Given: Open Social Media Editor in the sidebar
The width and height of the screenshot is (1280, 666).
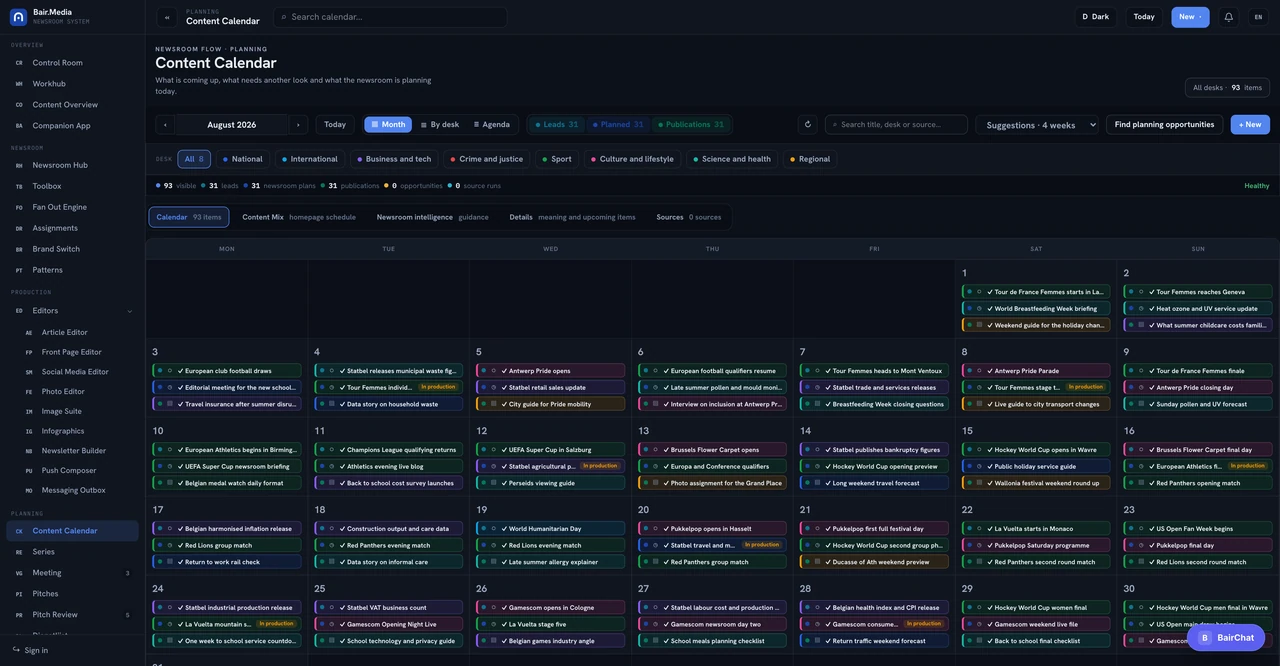Looking at the screenshot, I should coord(78,372).
